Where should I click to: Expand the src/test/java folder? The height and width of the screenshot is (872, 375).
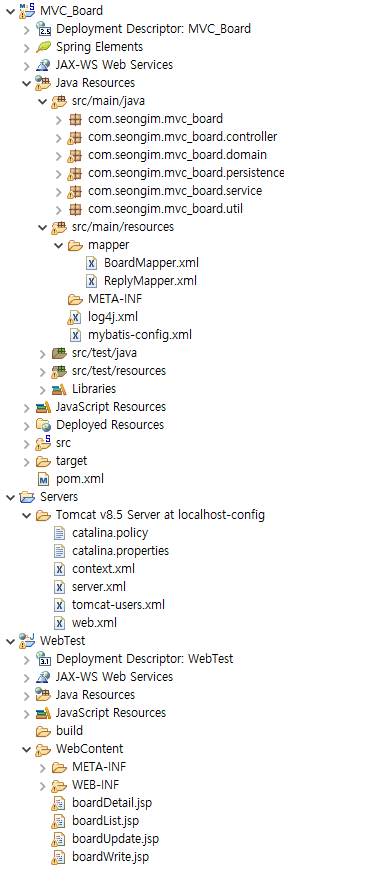coord(42,353)
